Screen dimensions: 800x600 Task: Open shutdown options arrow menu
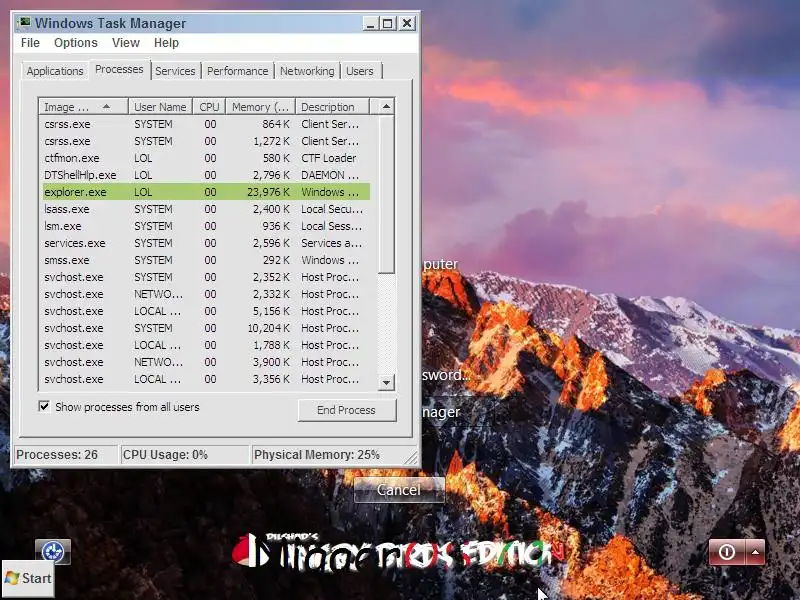(x=755, y=552)
